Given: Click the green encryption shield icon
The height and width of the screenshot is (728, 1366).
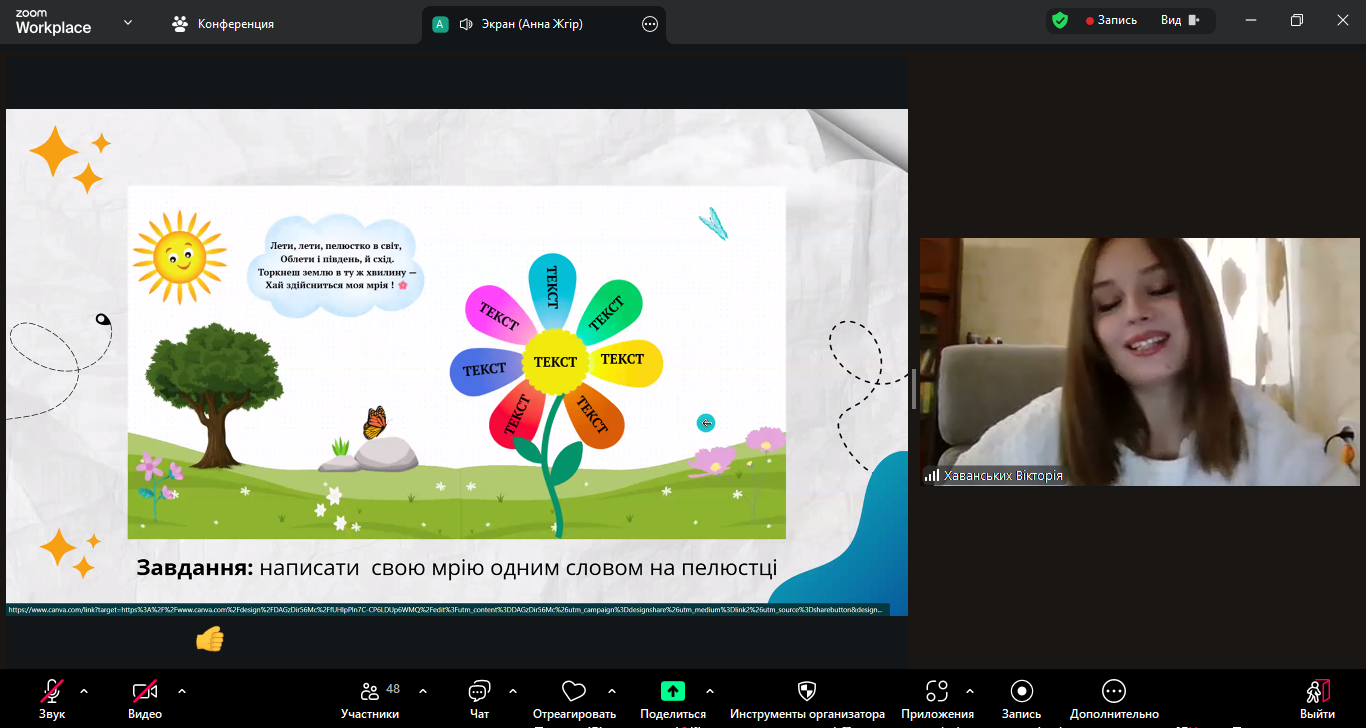Looking at the screenshot, I should [1060, 20].
